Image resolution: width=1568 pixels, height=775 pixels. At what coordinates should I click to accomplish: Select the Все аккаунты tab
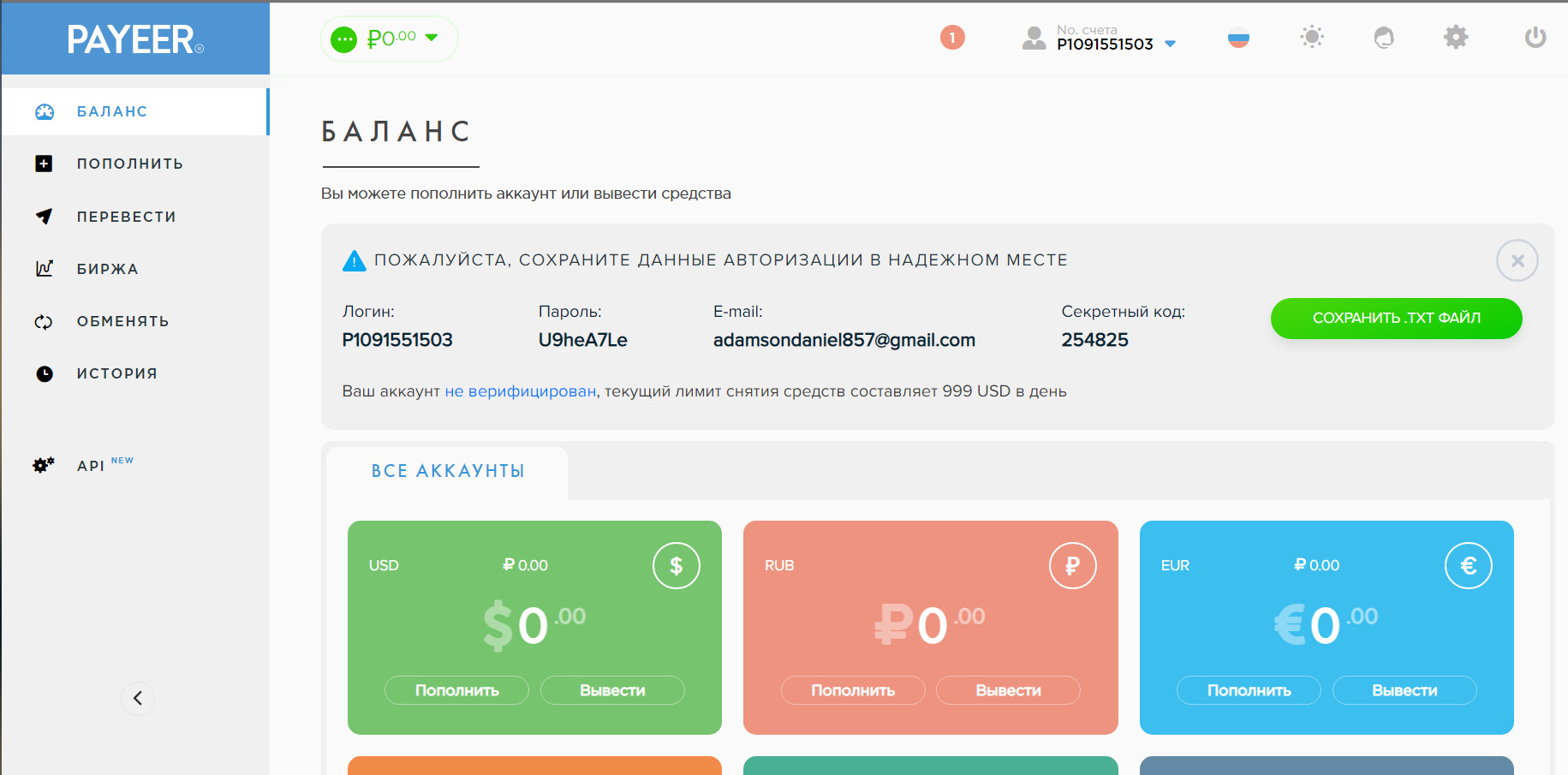[x=447, y=471]
